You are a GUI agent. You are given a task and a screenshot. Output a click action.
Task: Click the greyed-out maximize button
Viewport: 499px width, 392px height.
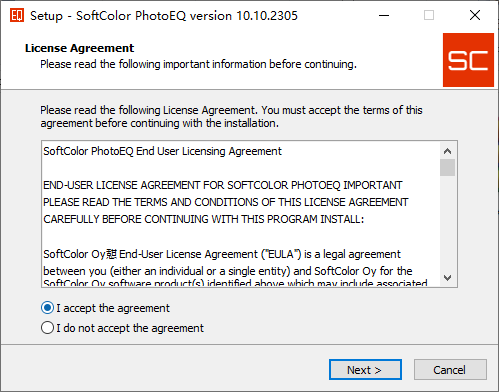point(429,15)
